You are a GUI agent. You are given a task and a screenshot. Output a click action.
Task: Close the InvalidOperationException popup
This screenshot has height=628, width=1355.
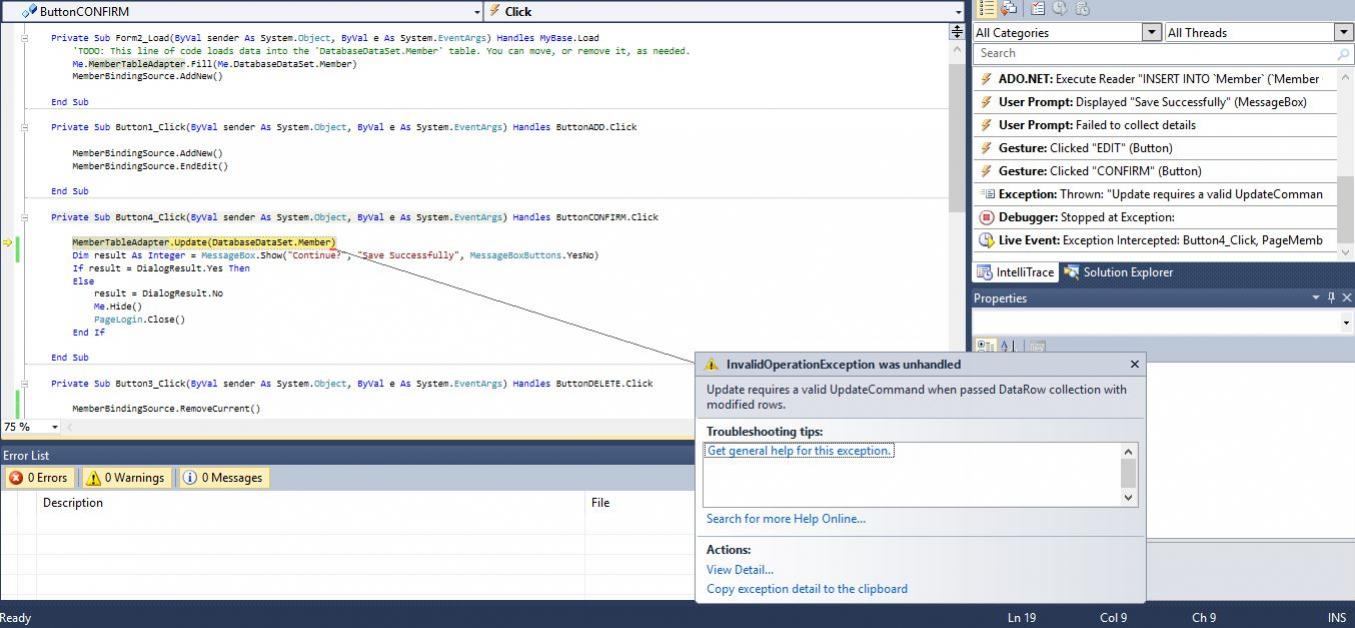(1134, 365)
